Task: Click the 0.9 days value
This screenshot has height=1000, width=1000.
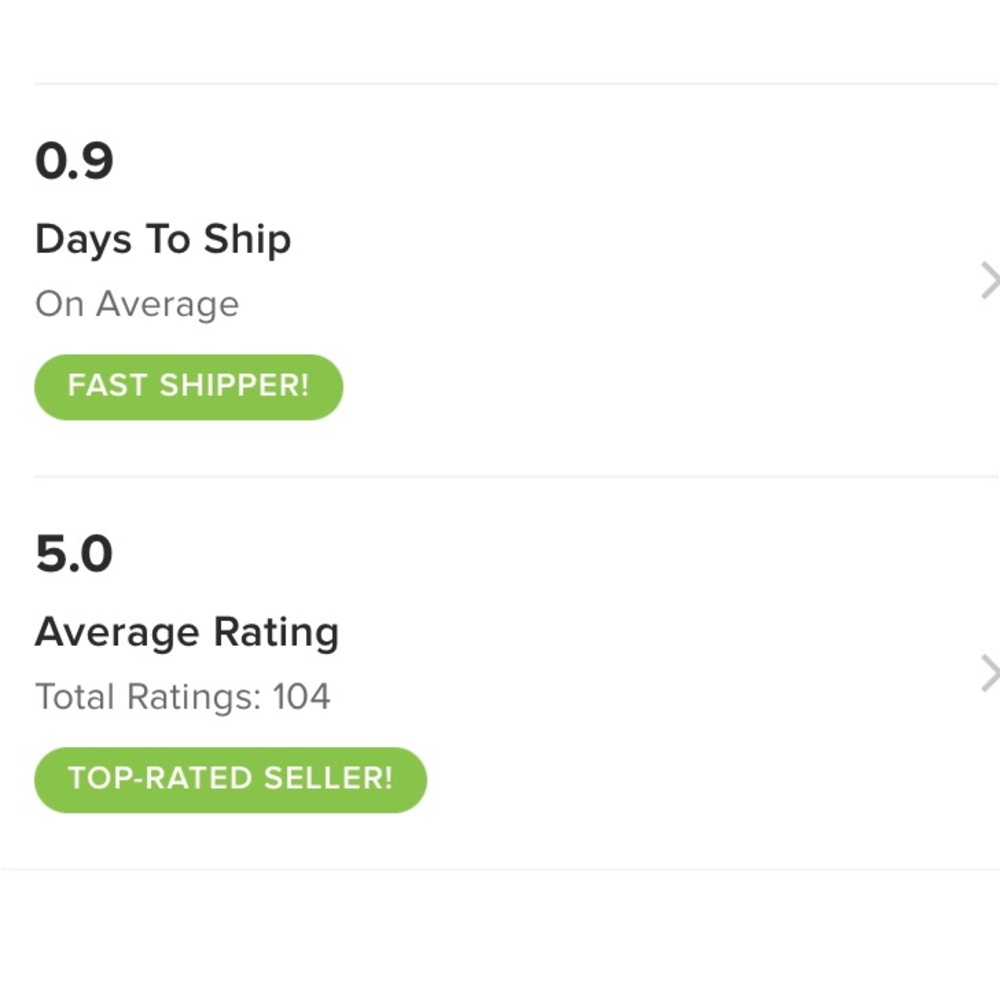Action: (x=74, y=161)
